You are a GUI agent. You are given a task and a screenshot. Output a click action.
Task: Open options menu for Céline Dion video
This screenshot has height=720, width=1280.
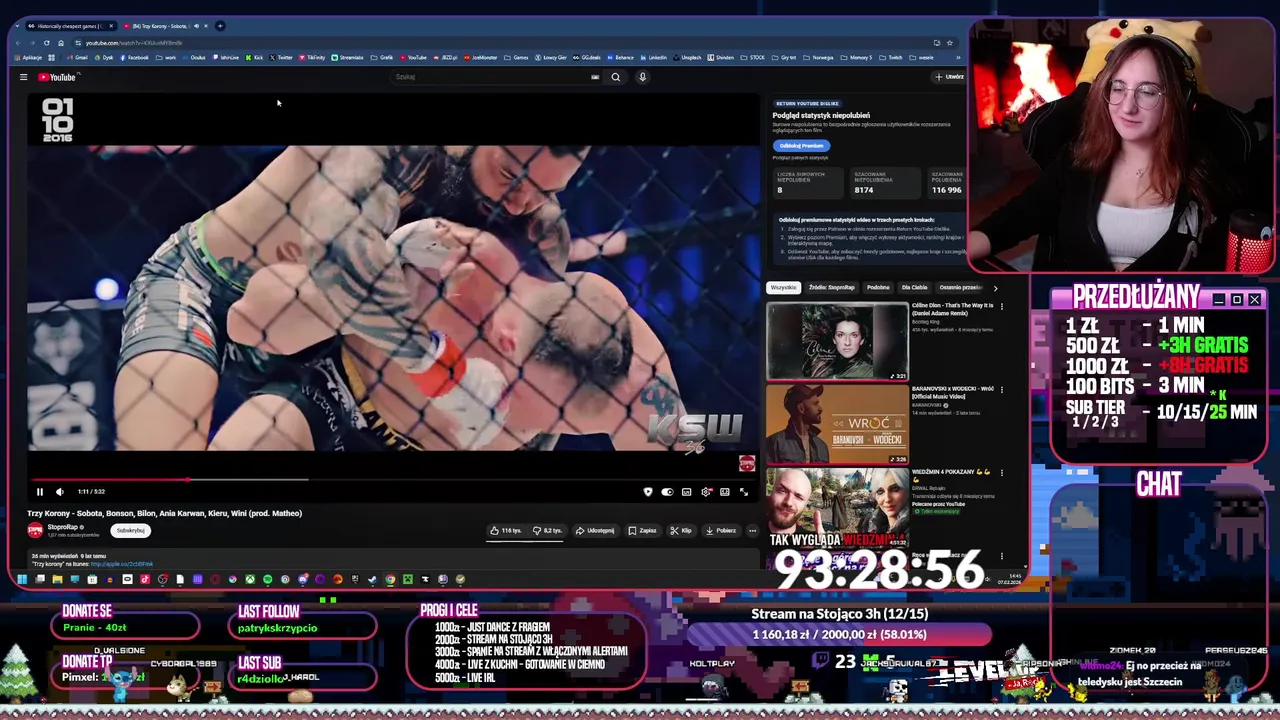tap(1001, 306)
